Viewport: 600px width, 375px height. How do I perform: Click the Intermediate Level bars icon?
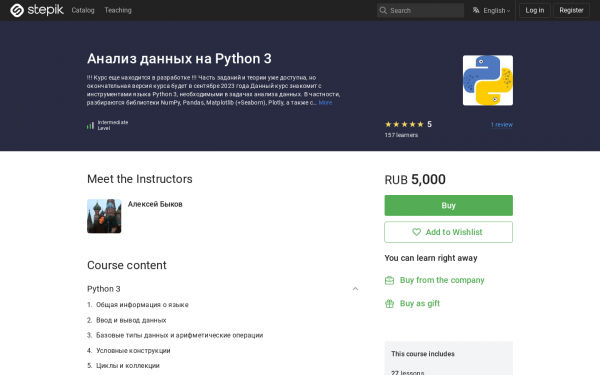(90, 126)
